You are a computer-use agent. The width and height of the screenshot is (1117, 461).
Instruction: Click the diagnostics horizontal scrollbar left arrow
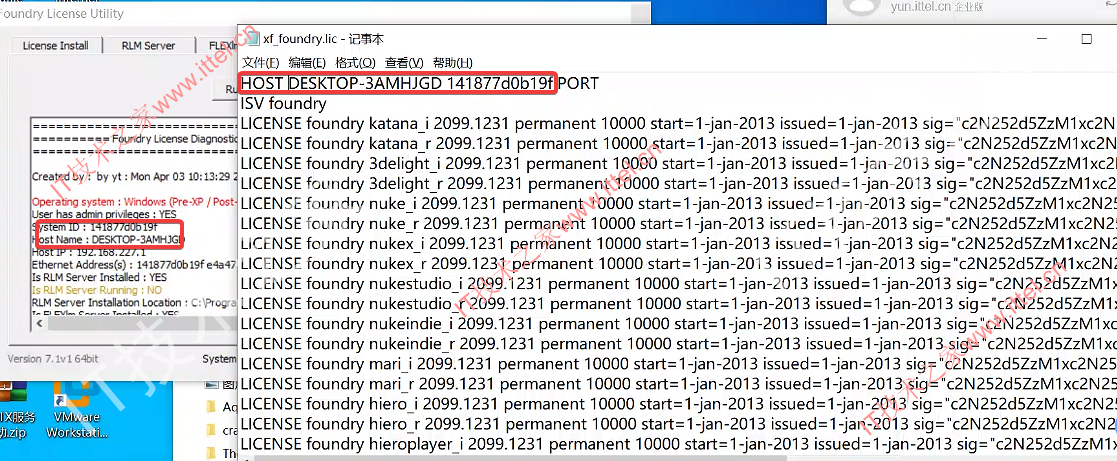(38, 324)
